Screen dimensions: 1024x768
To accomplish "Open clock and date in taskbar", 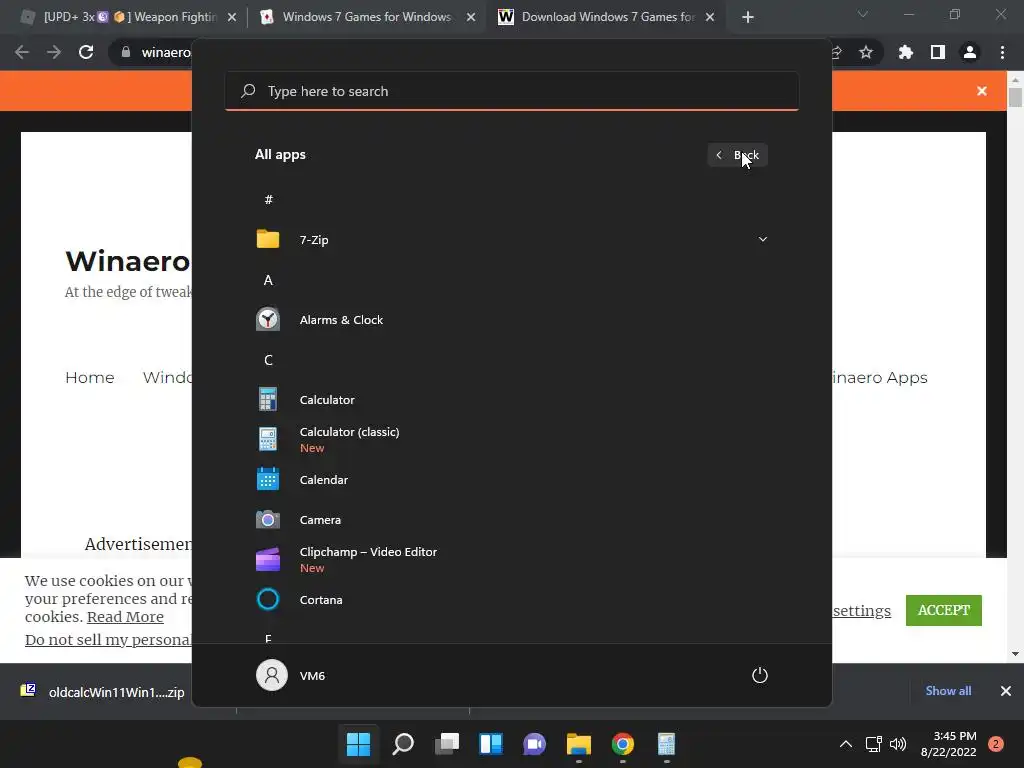I will coord(948,744).
